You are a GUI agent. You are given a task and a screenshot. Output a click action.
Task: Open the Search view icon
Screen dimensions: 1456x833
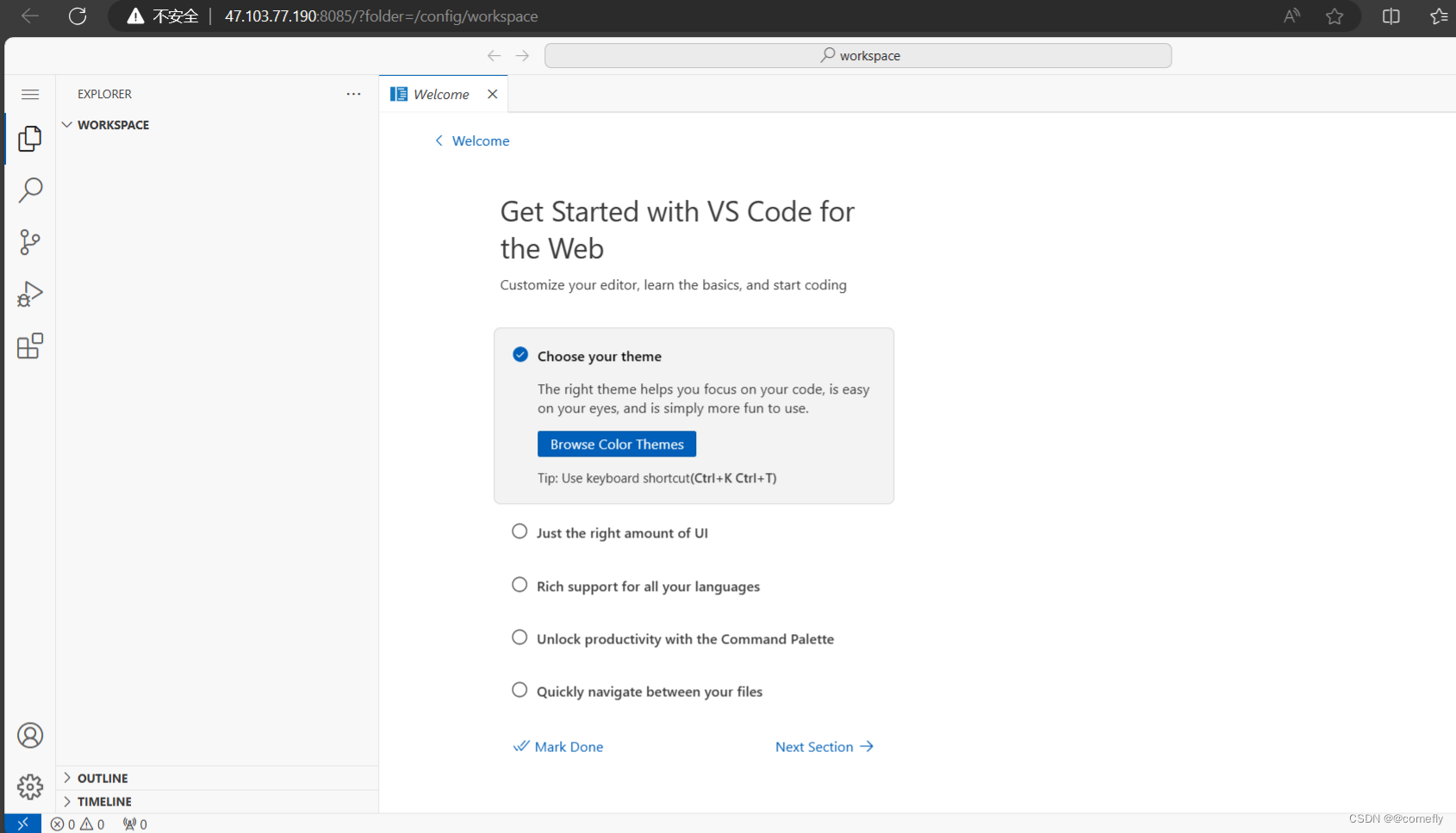click(30, 190)
